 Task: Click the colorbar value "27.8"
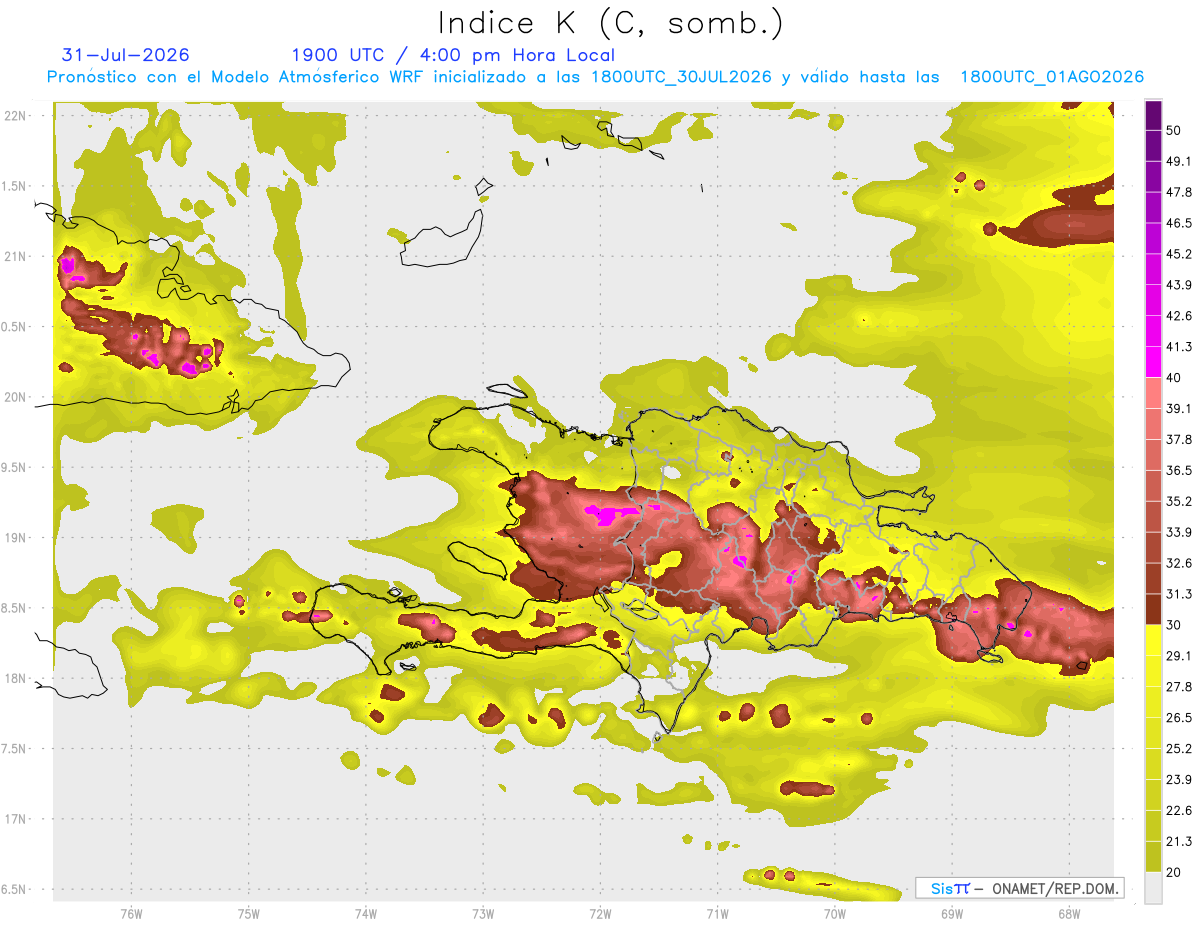(1179, 687)
